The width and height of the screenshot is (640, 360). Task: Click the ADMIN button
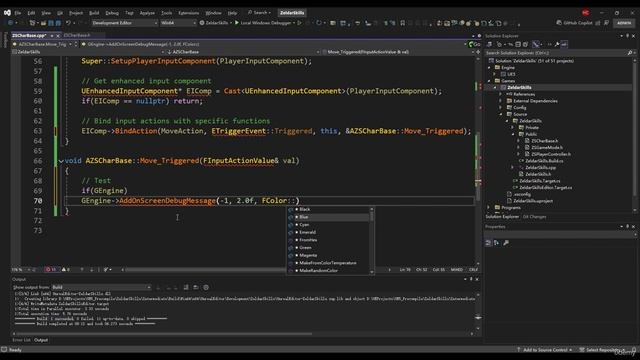(624, 23)
